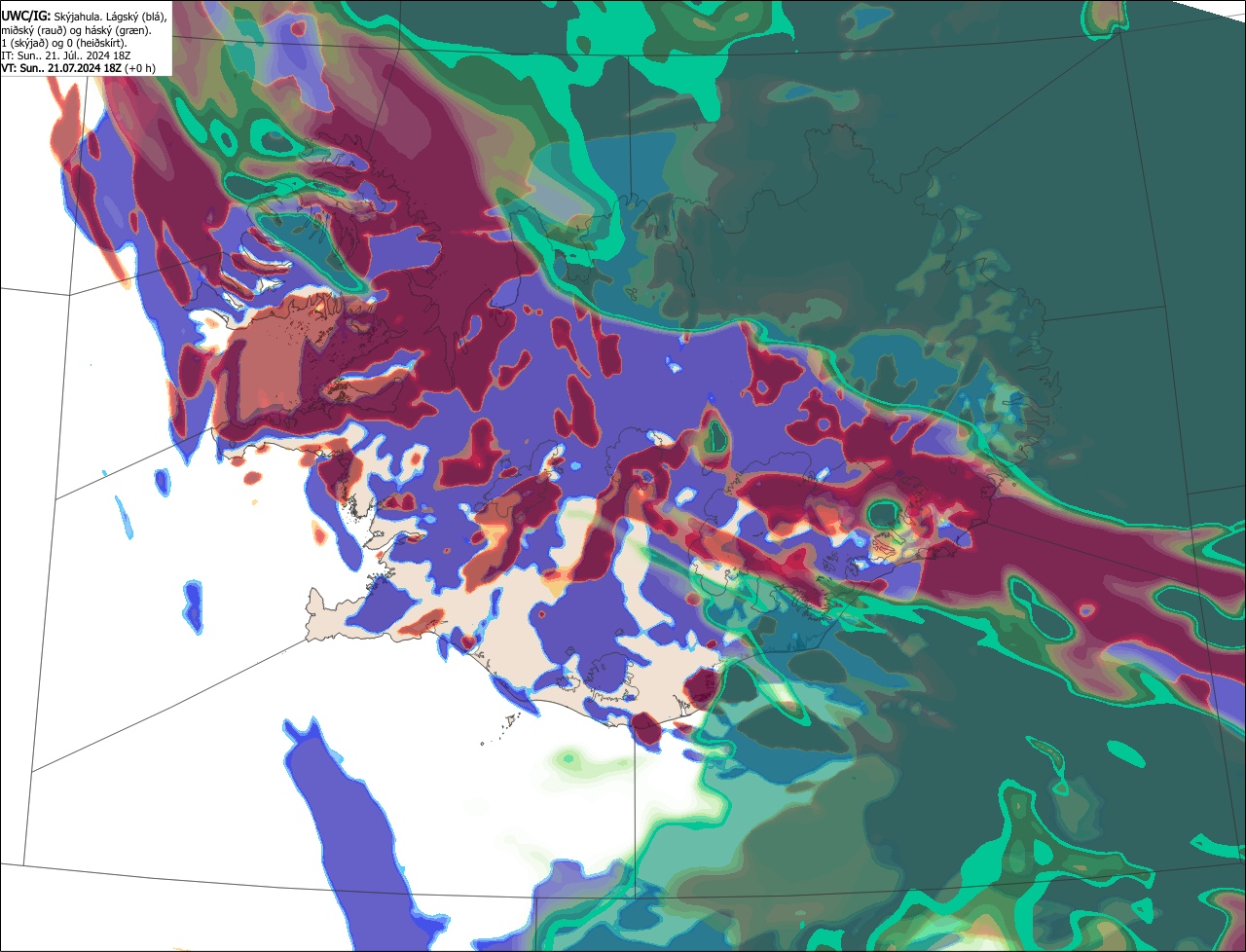
Task: Click the bold "VT: Sun.. 21.07.2024 18Z" text
Action: [61, 68]
